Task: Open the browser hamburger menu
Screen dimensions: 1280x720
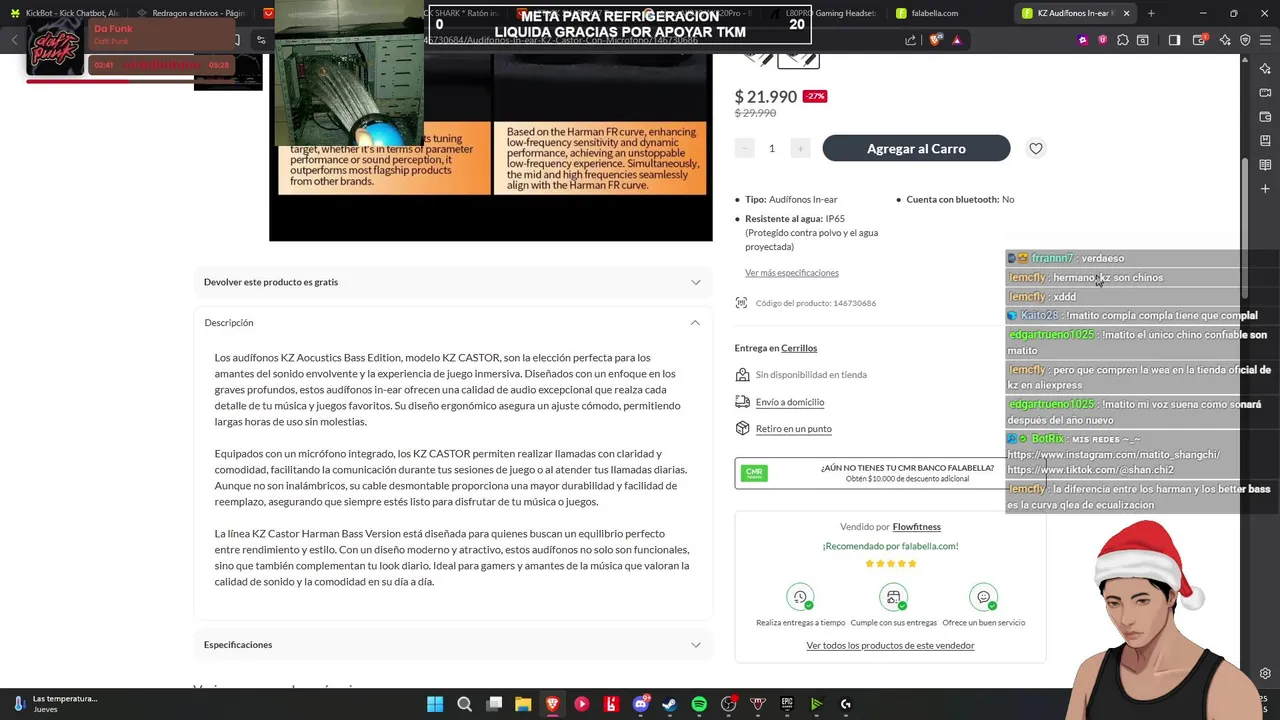Action: [x=1265, y=40]
